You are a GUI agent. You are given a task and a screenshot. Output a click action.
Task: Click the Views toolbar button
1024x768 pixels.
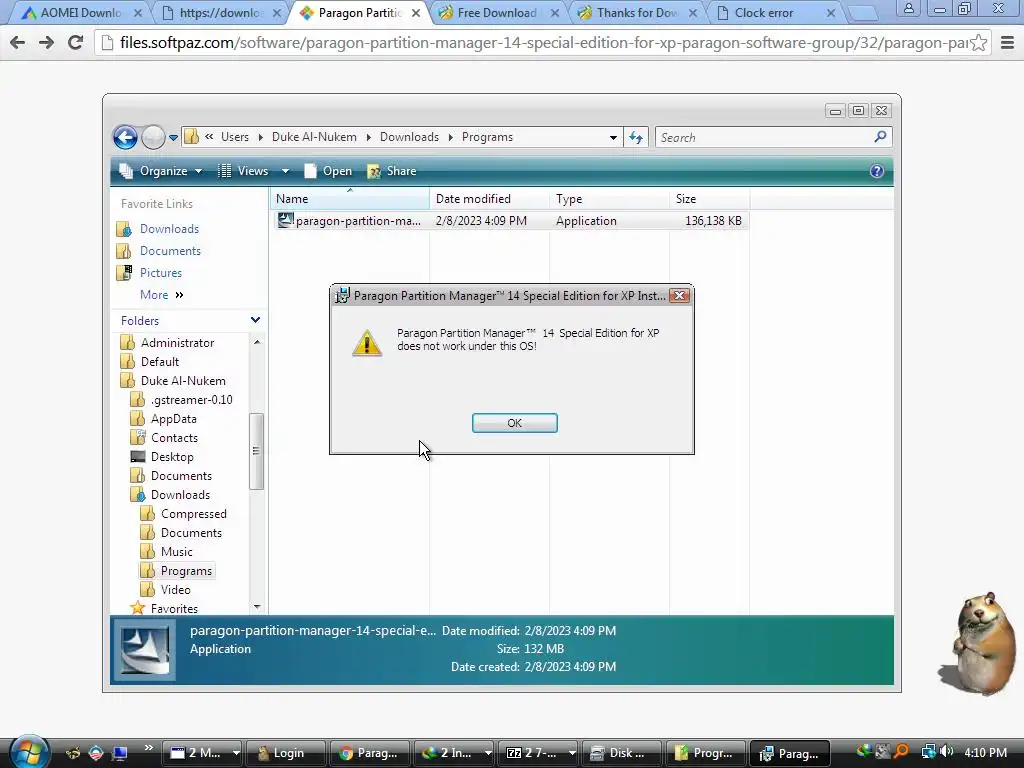(x=244, y=171)
